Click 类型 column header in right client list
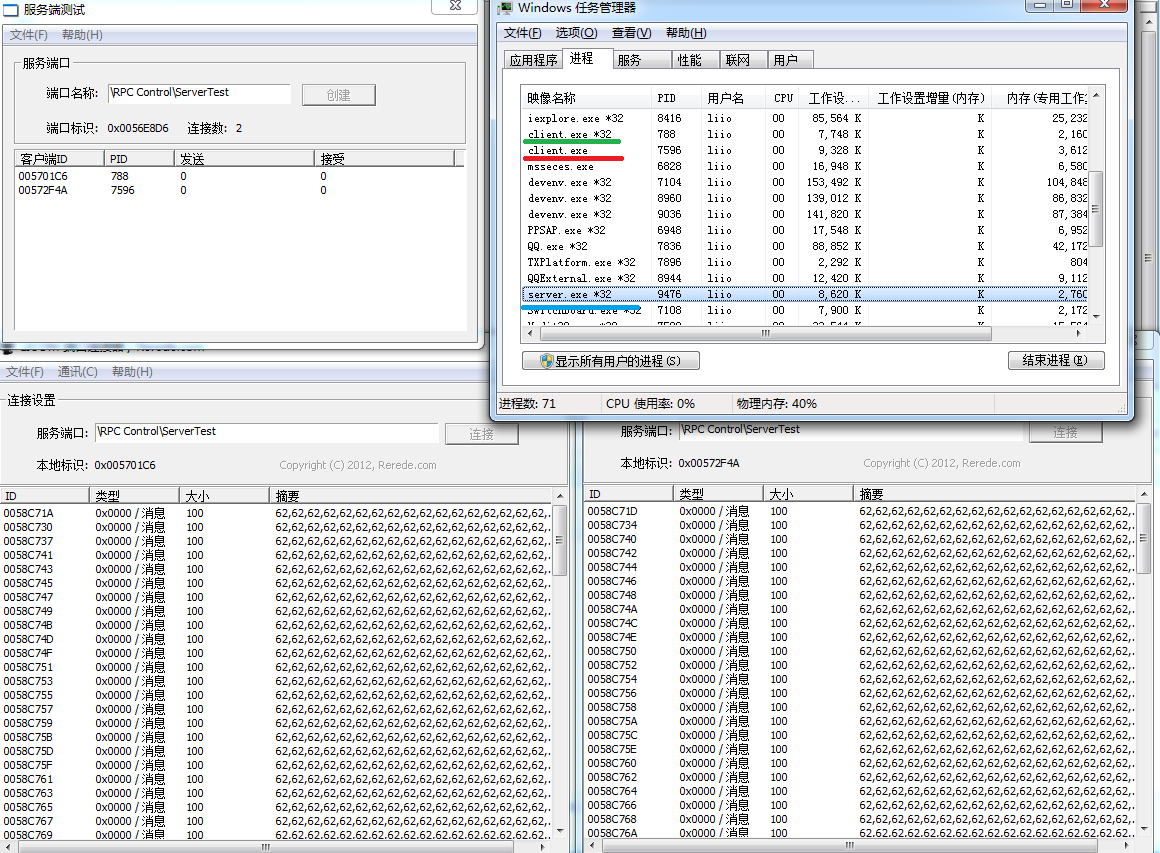 pos(718,493)
